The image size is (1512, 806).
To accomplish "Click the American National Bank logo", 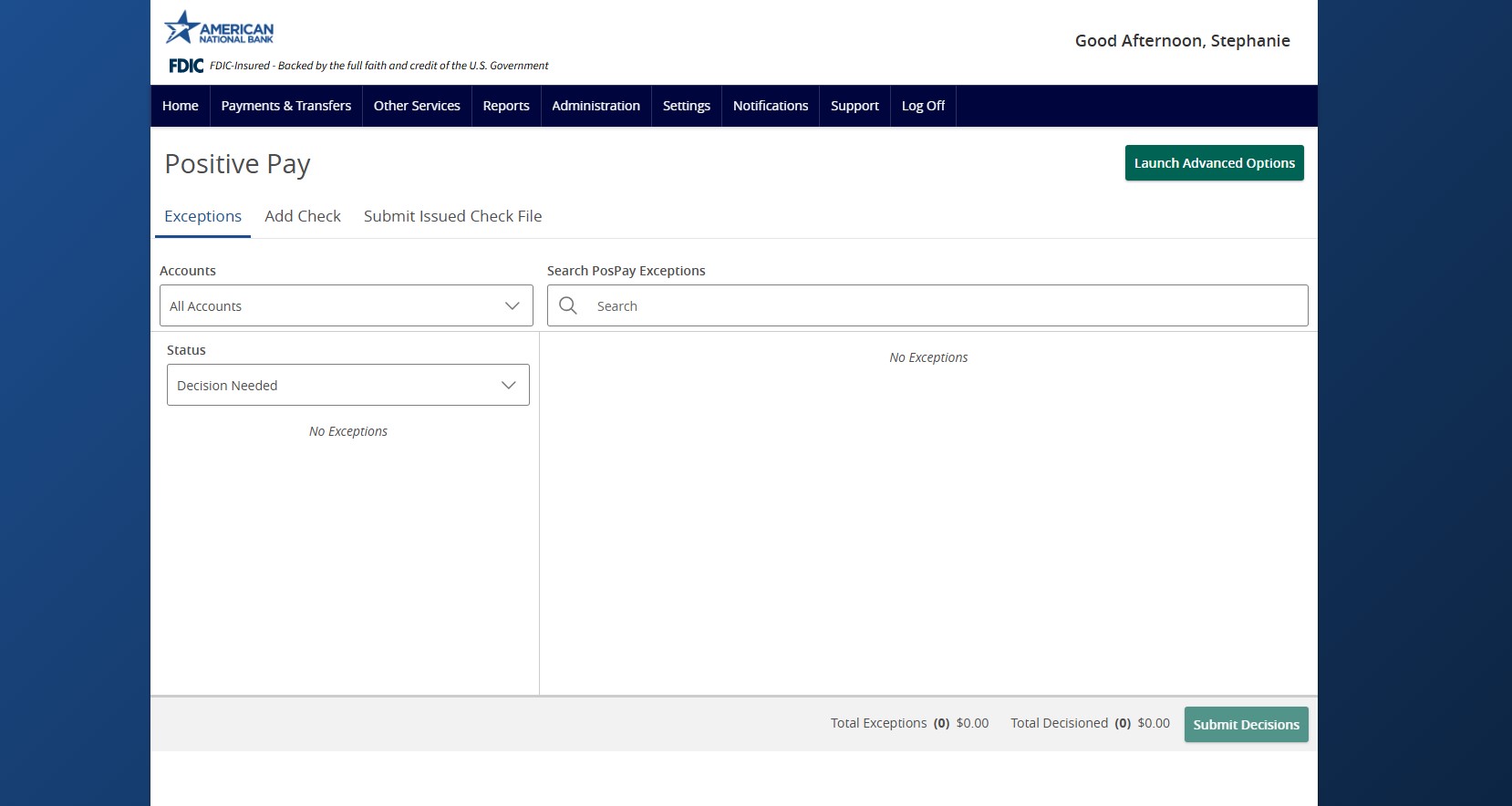I will 219,28.
